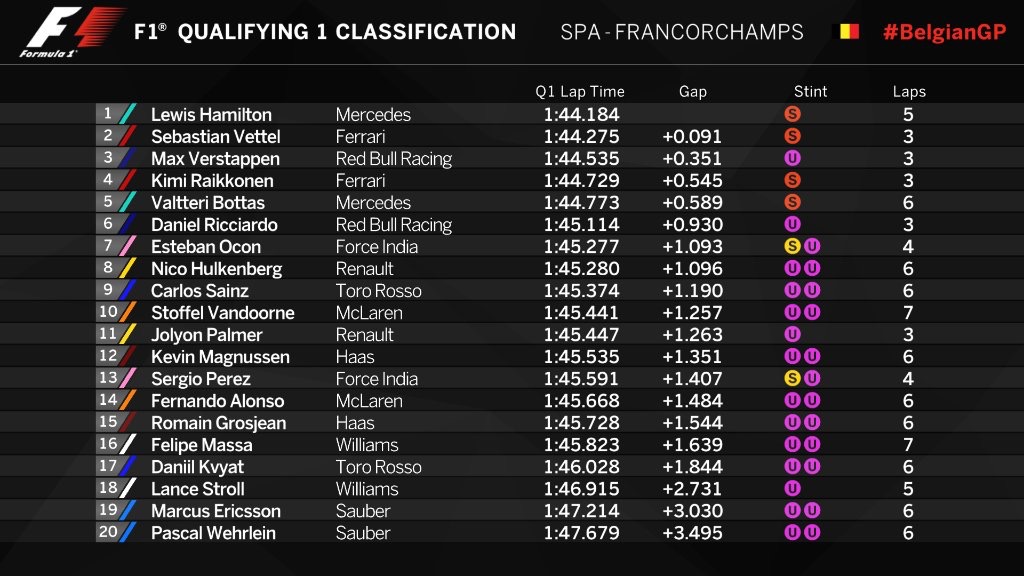This screenshot has height=576, width=1024.
Task: Click Lewis Hamilton's red supersoft tyre icon
Action: click(792, 114)
